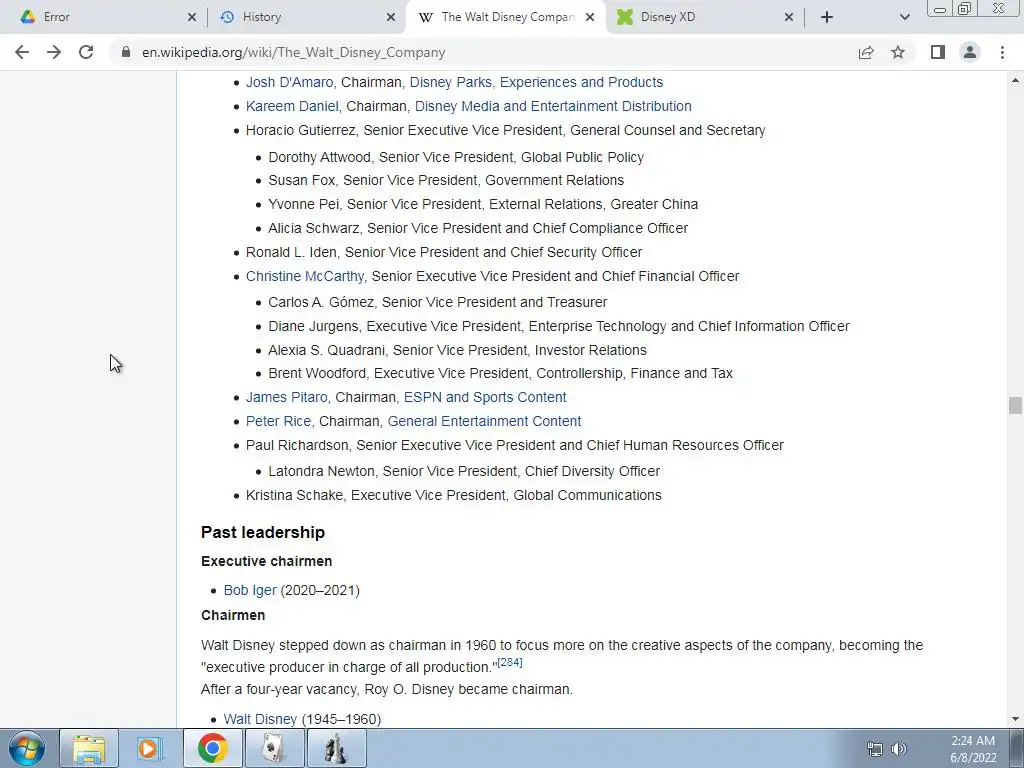Open the Windows Start menu

click(x=27, y=748)
